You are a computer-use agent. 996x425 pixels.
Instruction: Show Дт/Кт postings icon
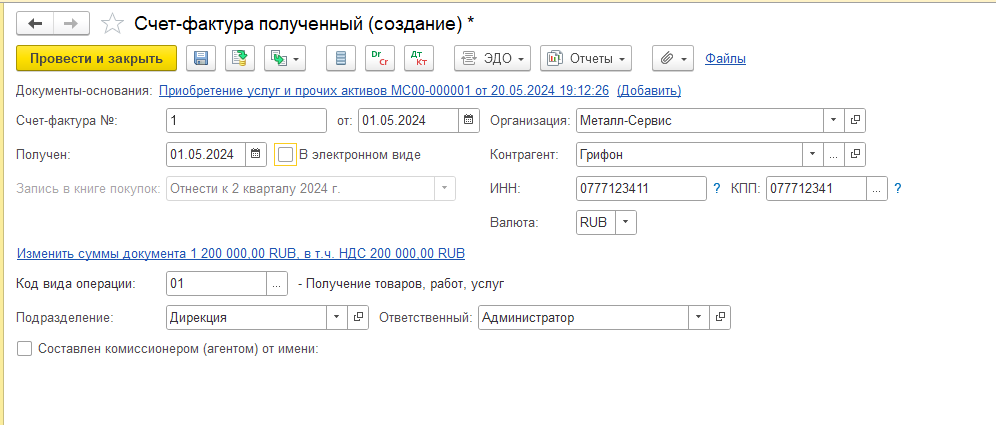(x=418, y=58)
